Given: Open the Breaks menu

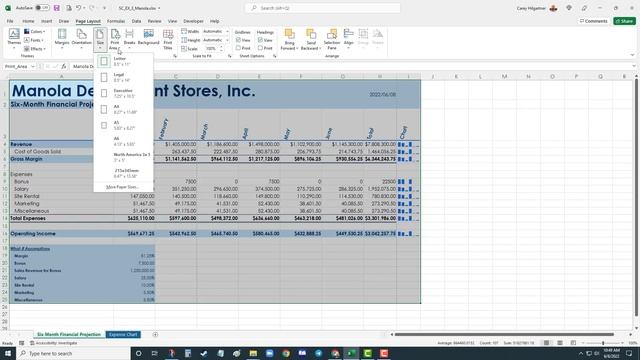Looking at the screenshot, I should pyautogui.click(x=129, y=39).
